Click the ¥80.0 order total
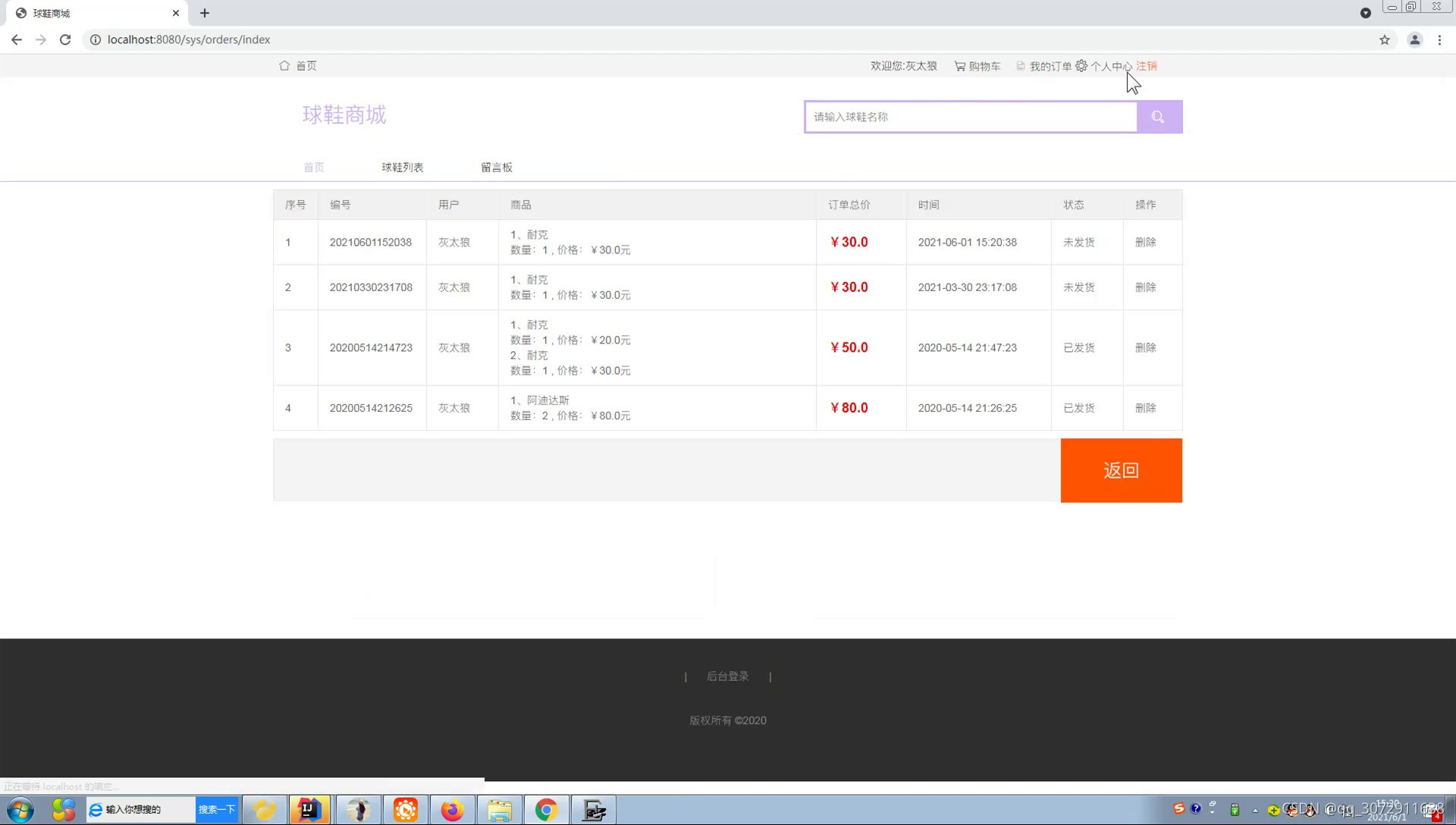The image size is (1456, 825). pos(849,408)
